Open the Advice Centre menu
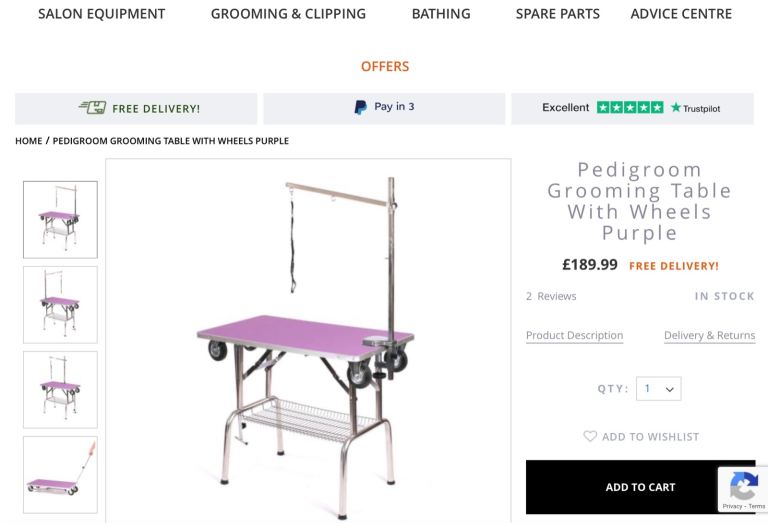The width and height of the screenshot is (768, 529). pyautogui.click(x=681, y=14)
